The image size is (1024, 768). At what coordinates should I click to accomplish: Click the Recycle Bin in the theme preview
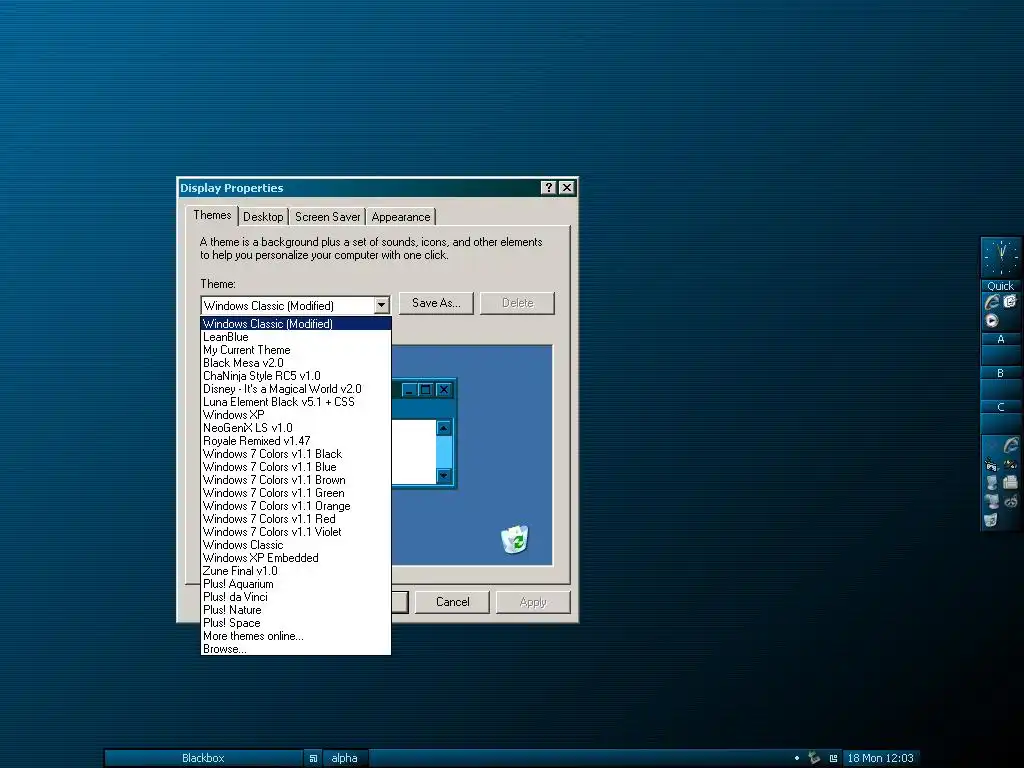pyautogui.click(x=515, y=539)
